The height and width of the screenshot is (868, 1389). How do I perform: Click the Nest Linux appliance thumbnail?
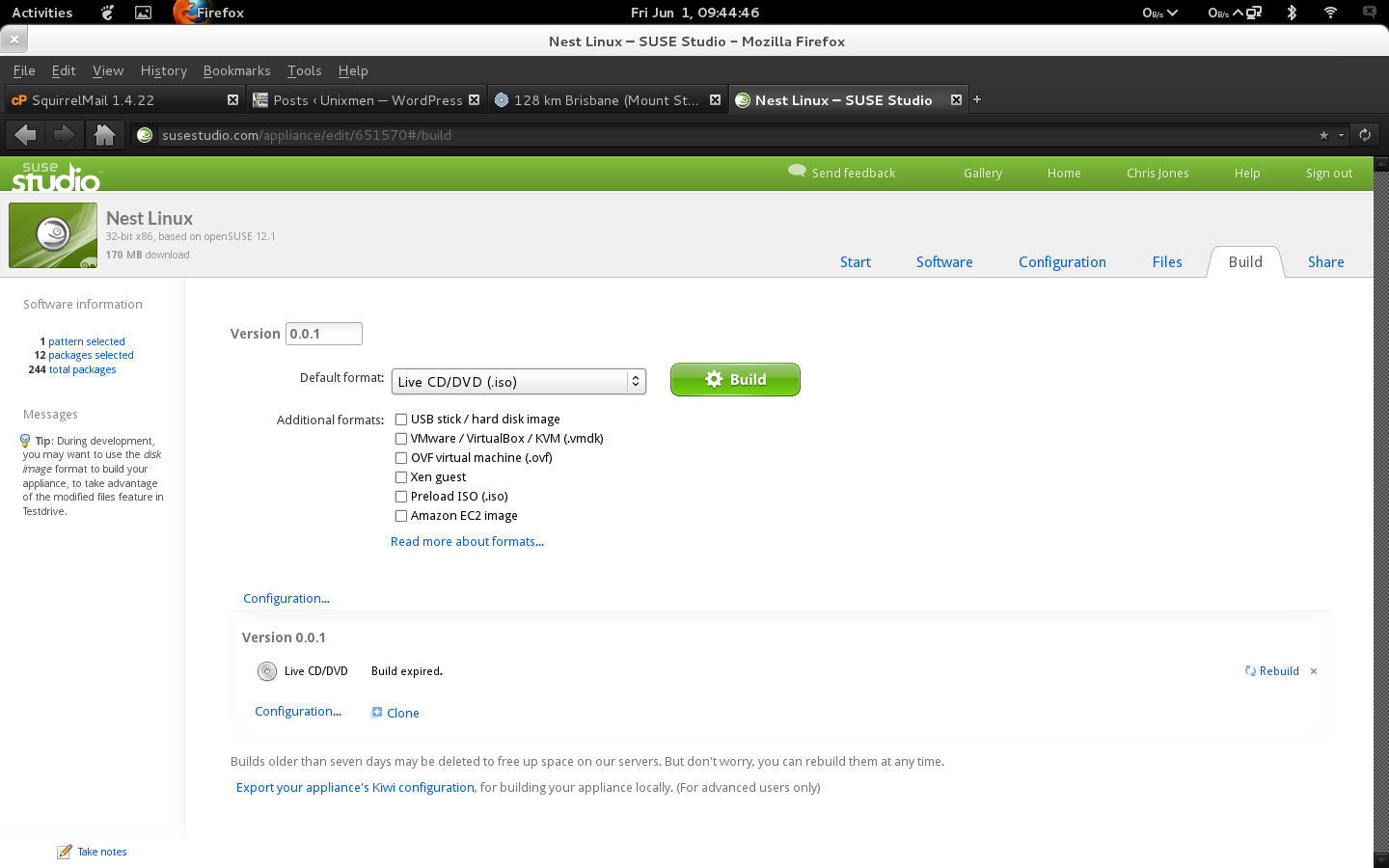(x=53, y=235)
